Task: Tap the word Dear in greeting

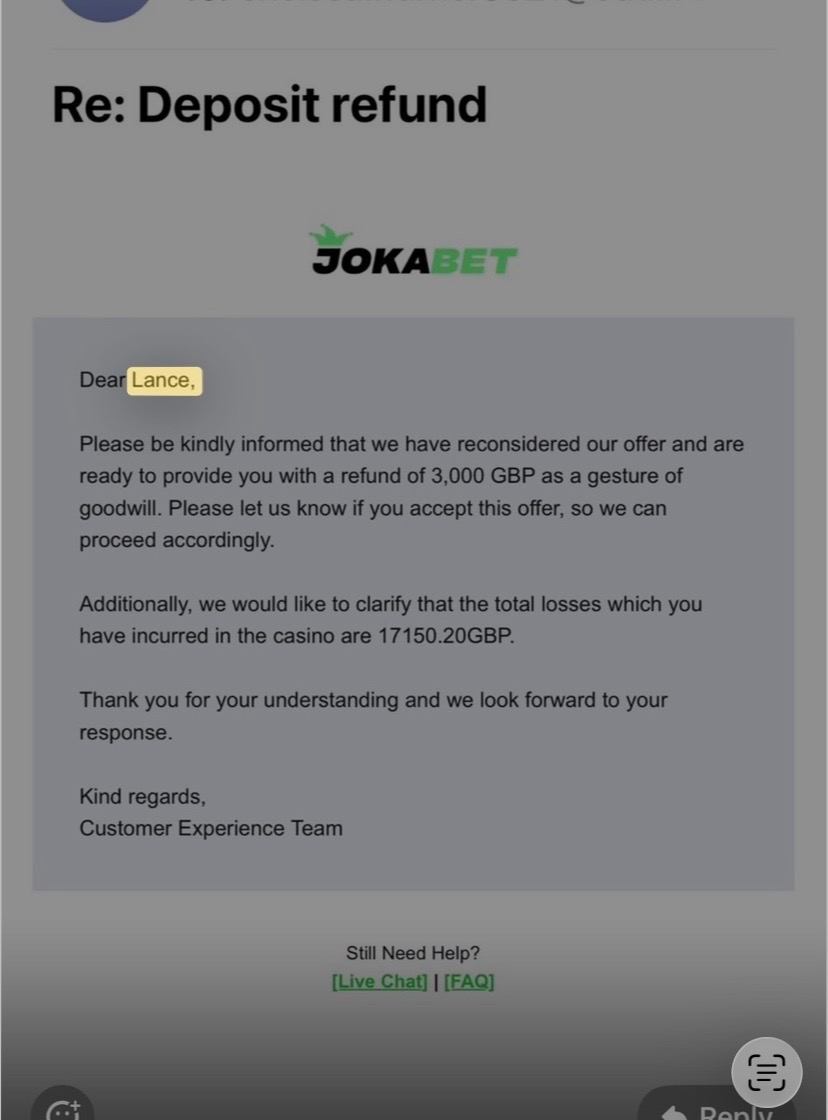Action: tap(102, 380)
